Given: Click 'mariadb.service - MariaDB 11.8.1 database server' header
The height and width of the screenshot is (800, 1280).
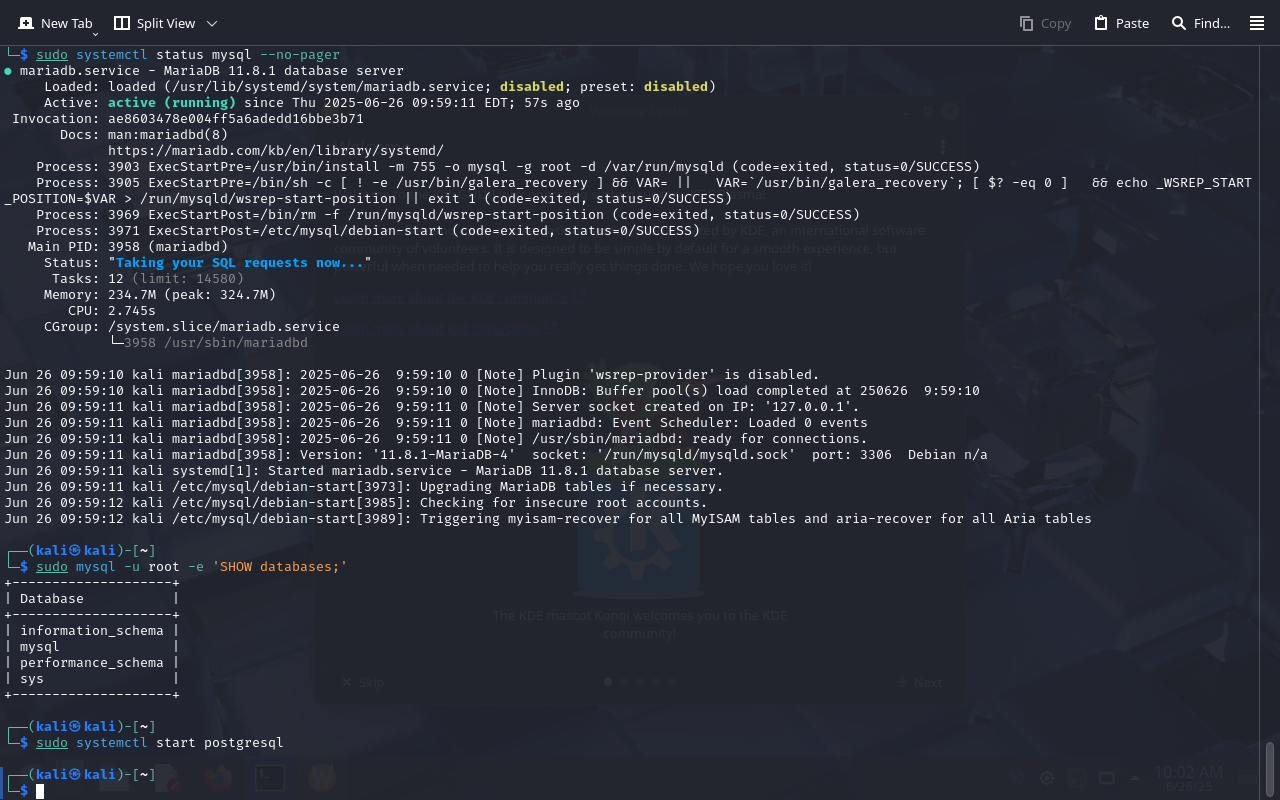Looking at the screenshot, I should coord(212,71).
